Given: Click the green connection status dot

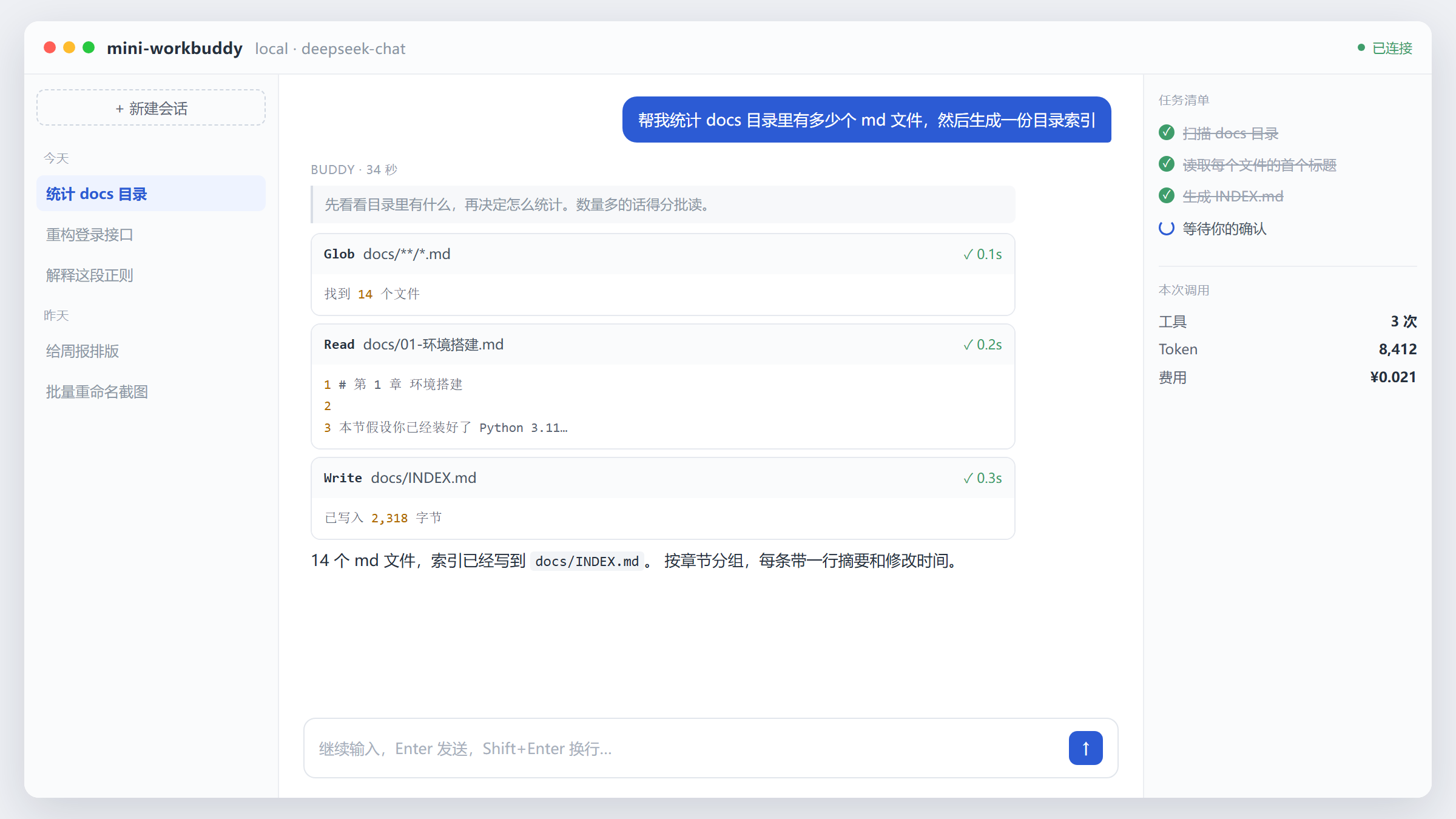Looking at the screenshot, I should (x=1361, y=47).
